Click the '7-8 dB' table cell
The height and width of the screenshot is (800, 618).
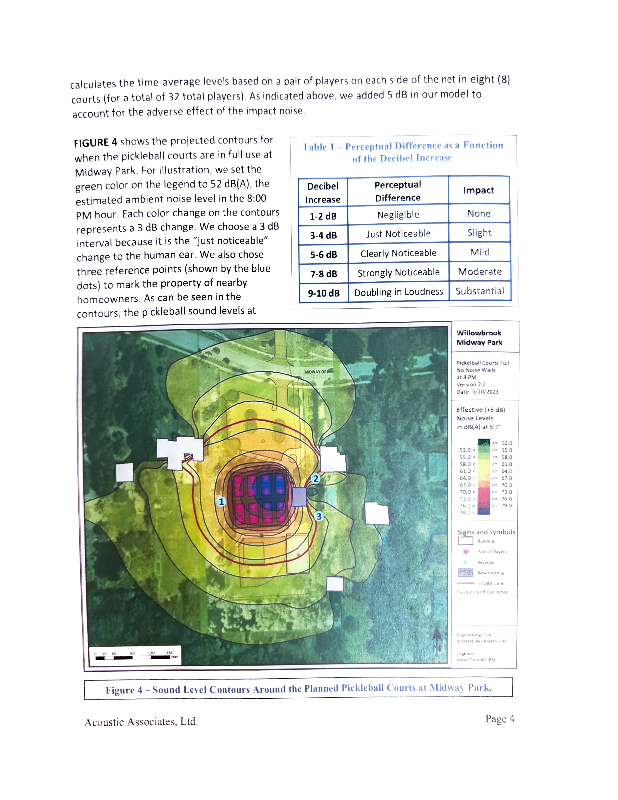[x=324, y=273]
